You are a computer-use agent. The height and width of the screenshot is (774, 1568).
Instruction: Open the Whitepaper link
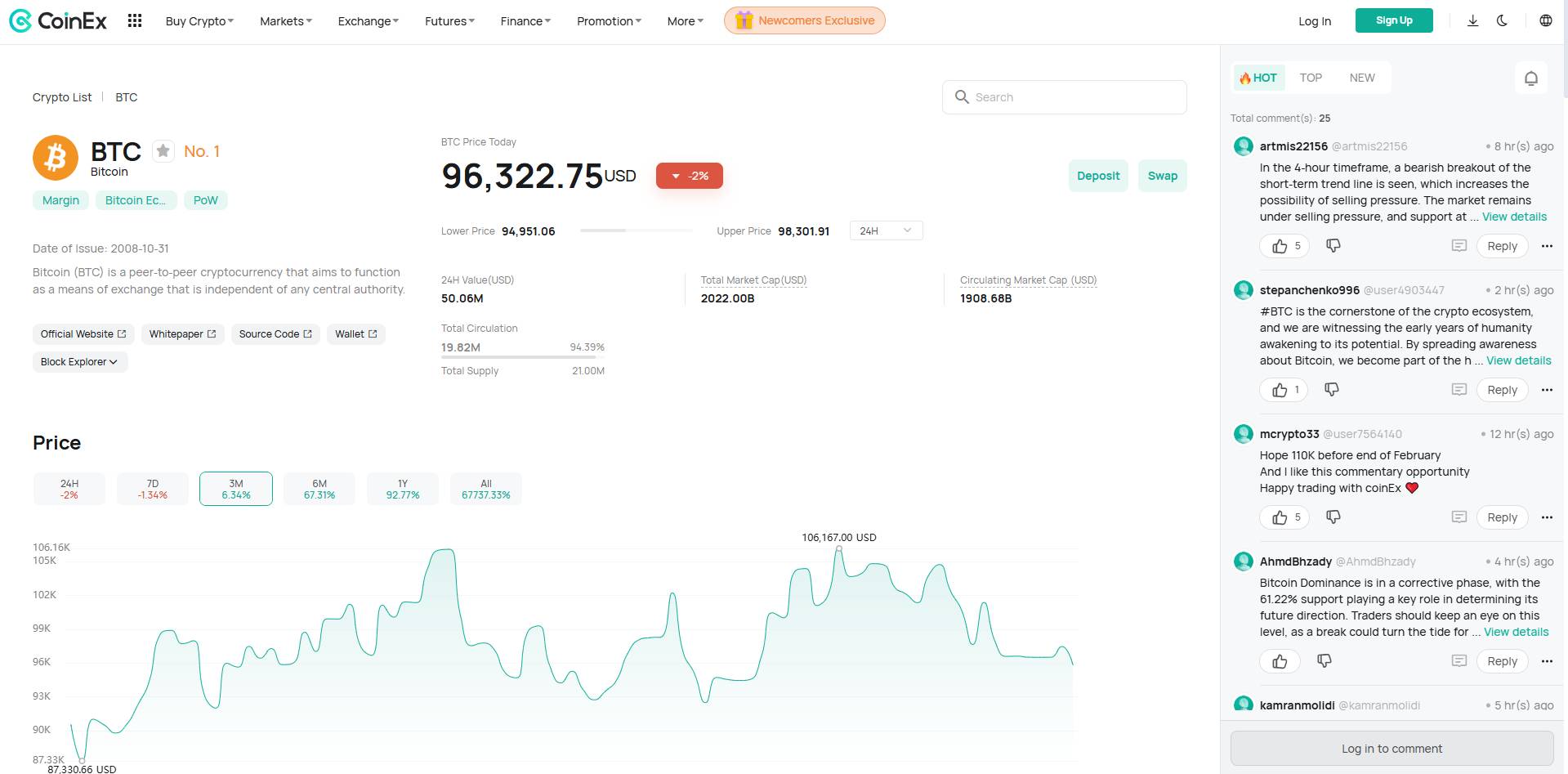pyautogui.click(x=182, y=334)
